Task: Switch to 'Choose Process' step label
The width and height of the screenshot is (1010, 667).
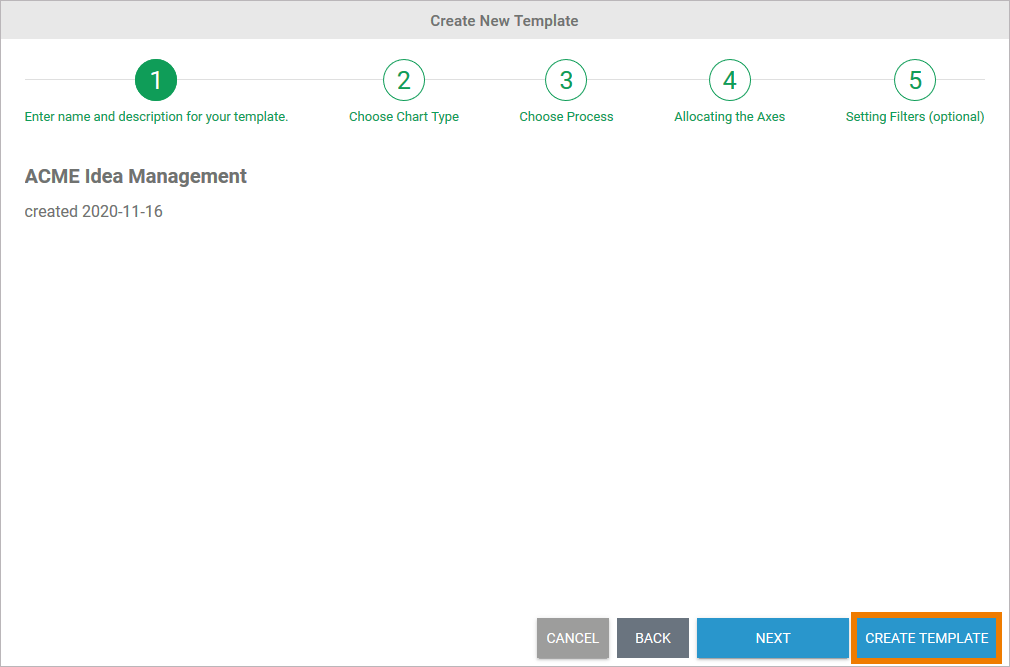Action: [x=566, y=117]
